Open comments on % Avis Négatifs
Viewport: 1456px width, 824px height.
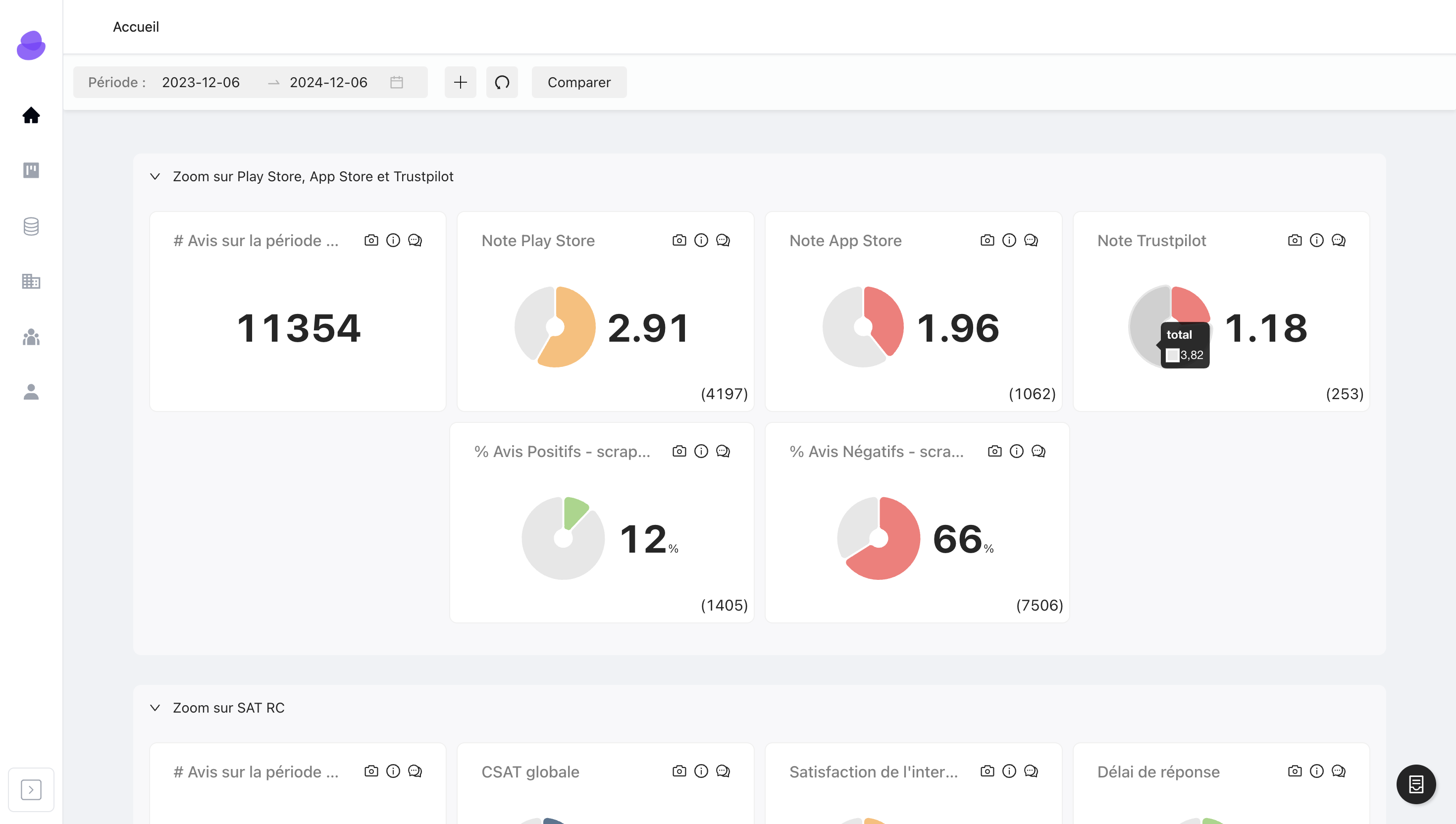[x=1039, y=451]
